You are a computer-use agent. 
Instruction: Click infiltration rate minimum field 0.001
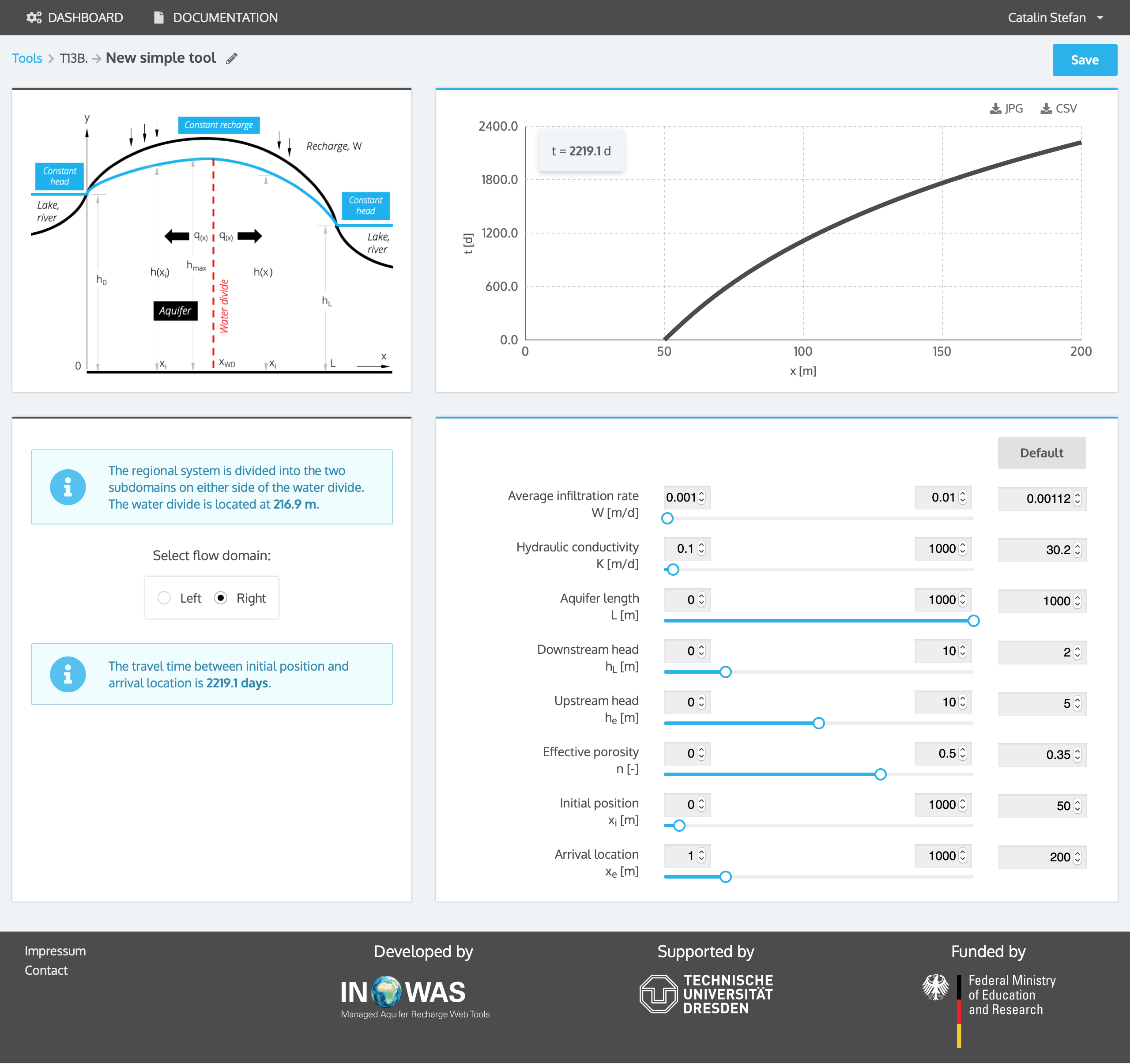point(687,497)
